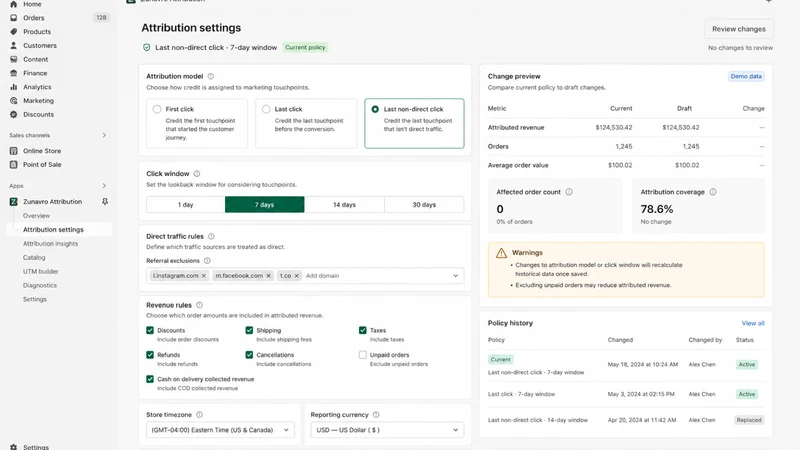800x450 pixels.
Task: Click the Products tag icon
Action: (14, 32)
